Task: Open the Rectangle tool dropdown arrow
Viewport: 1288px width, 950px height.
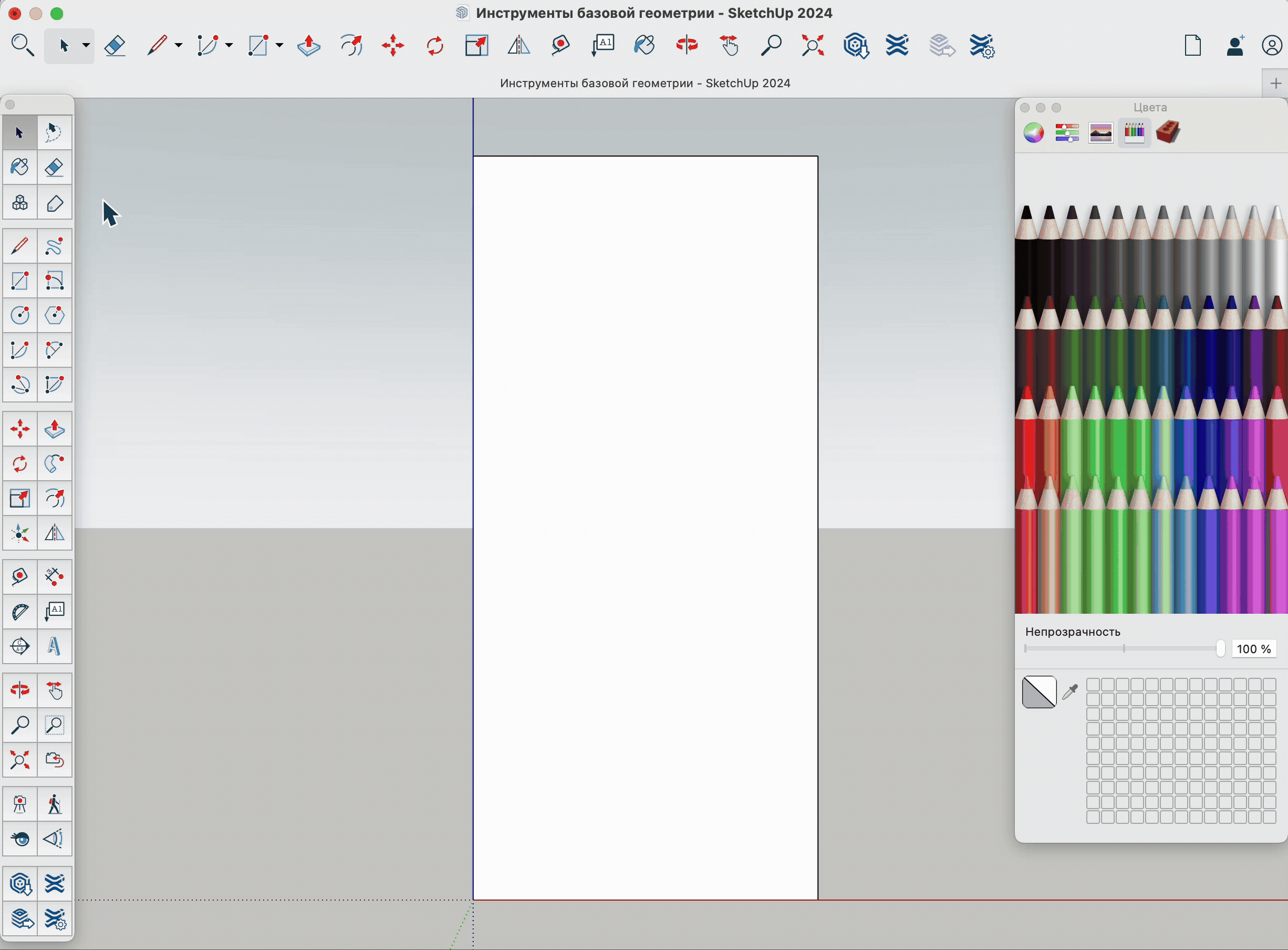Action: (279, 45)
